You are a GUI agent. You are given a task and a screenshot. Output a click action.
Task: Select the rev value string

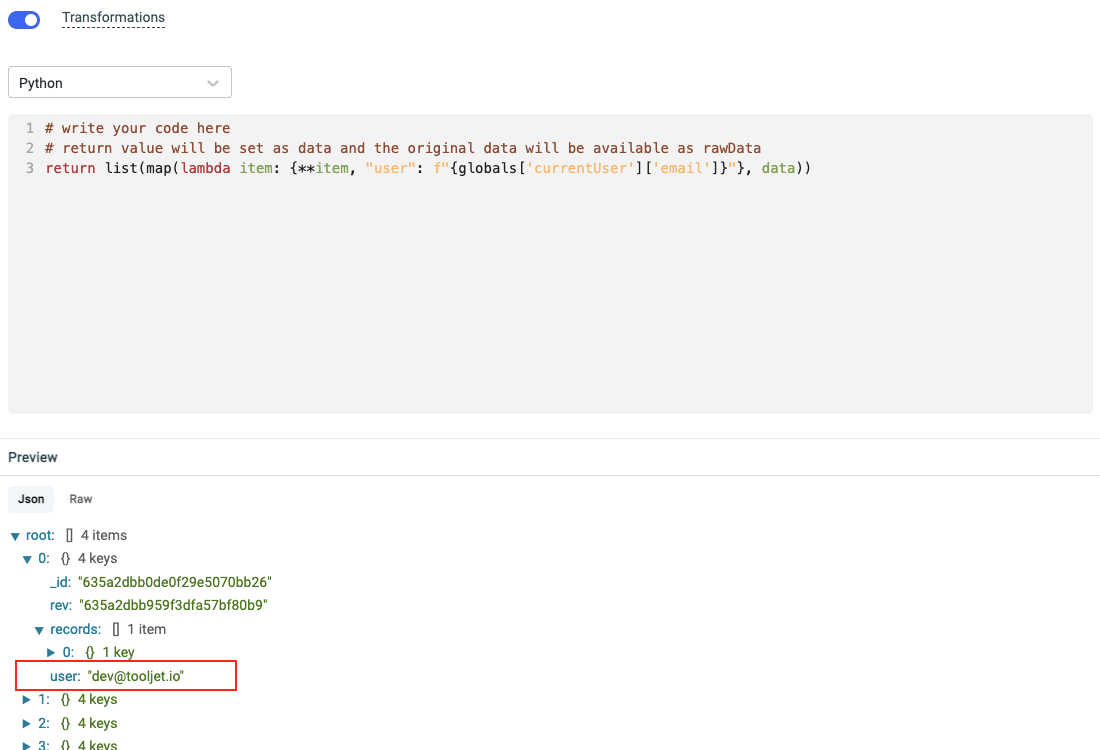pyautogui.click(x=173, y=605)
